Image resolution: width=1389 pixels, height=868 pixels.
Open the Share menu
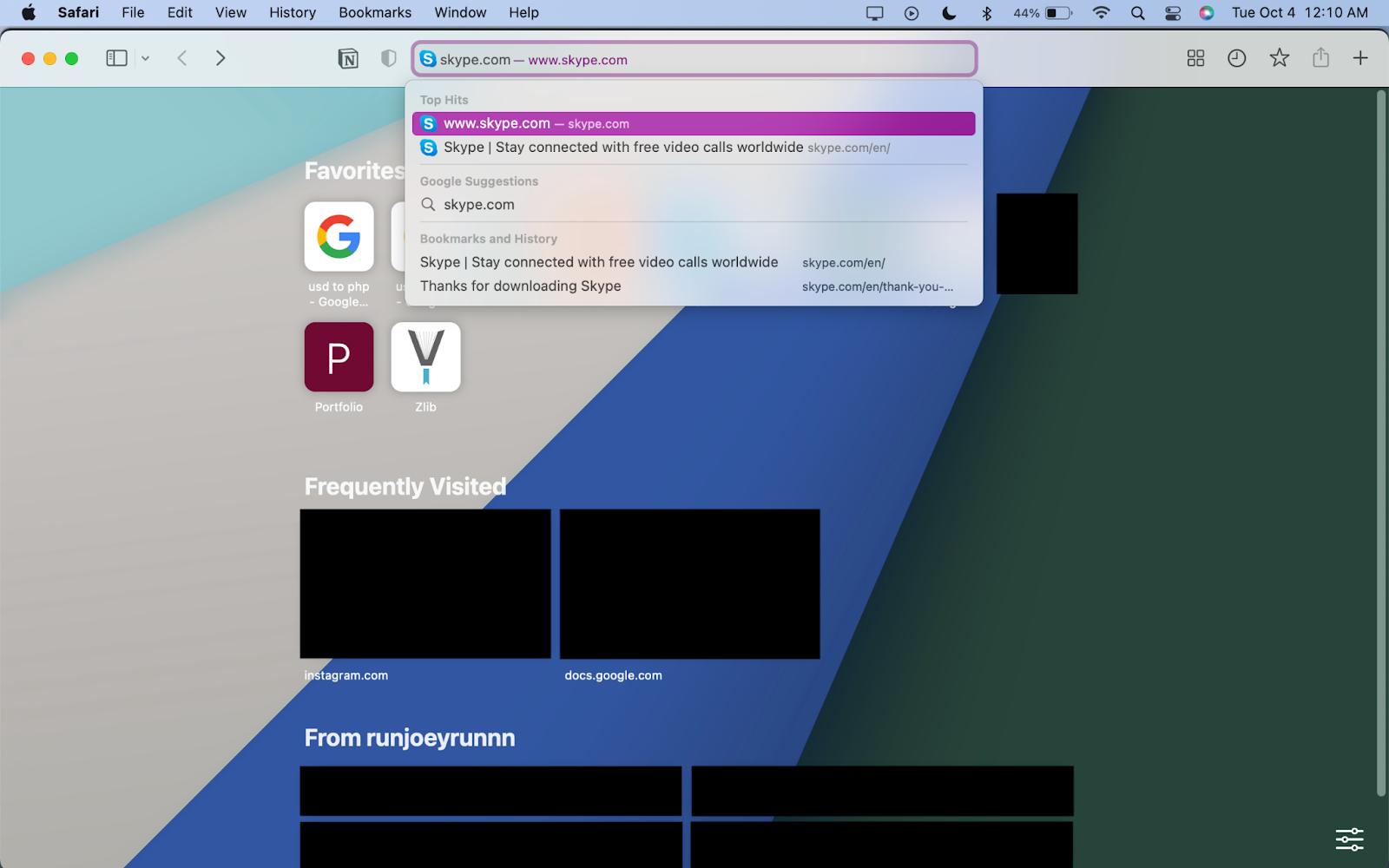click(x=1320, y=58)
